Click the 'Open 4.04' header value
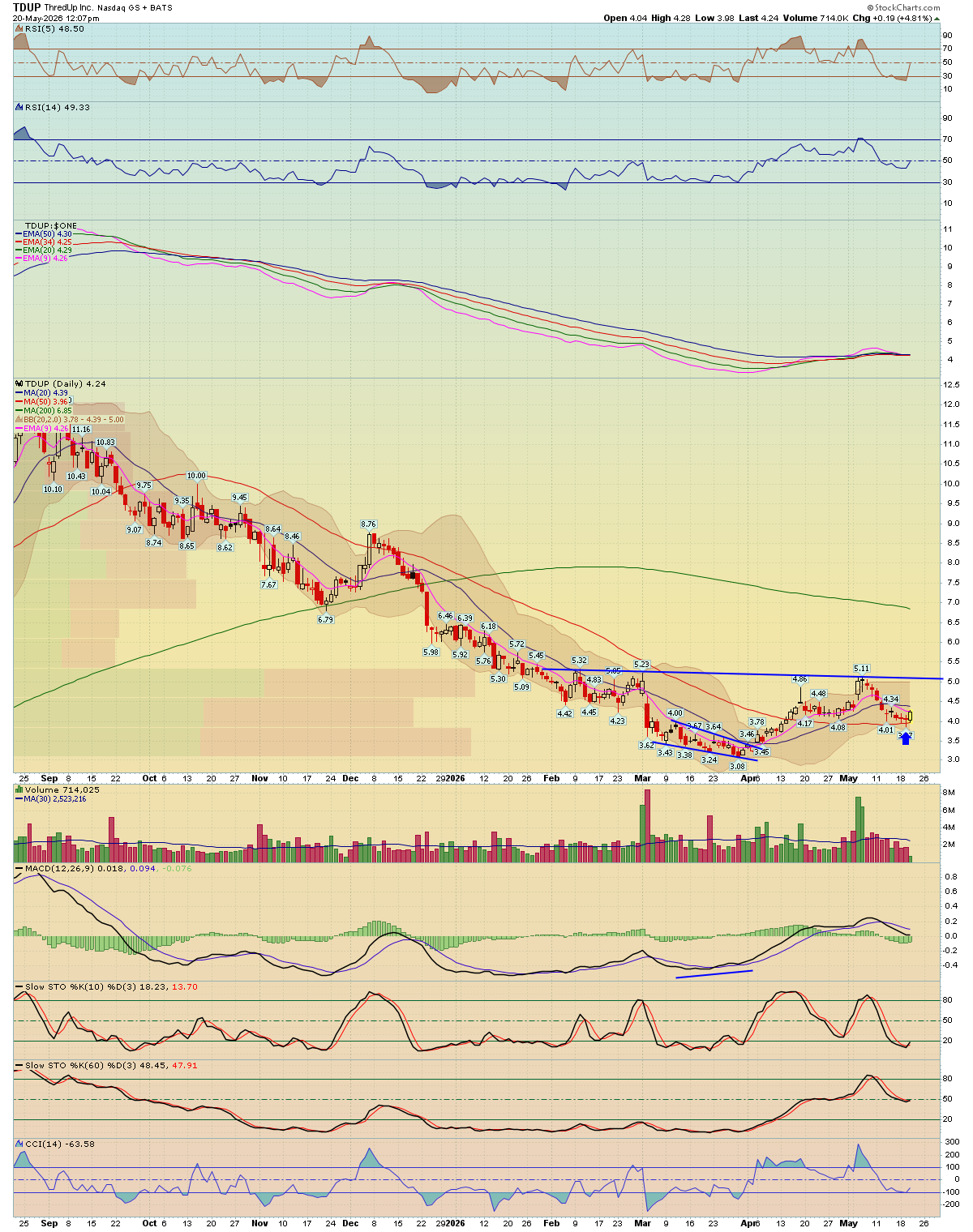The width and height of the screenshot is (973, 1232). tap(627, 18)
